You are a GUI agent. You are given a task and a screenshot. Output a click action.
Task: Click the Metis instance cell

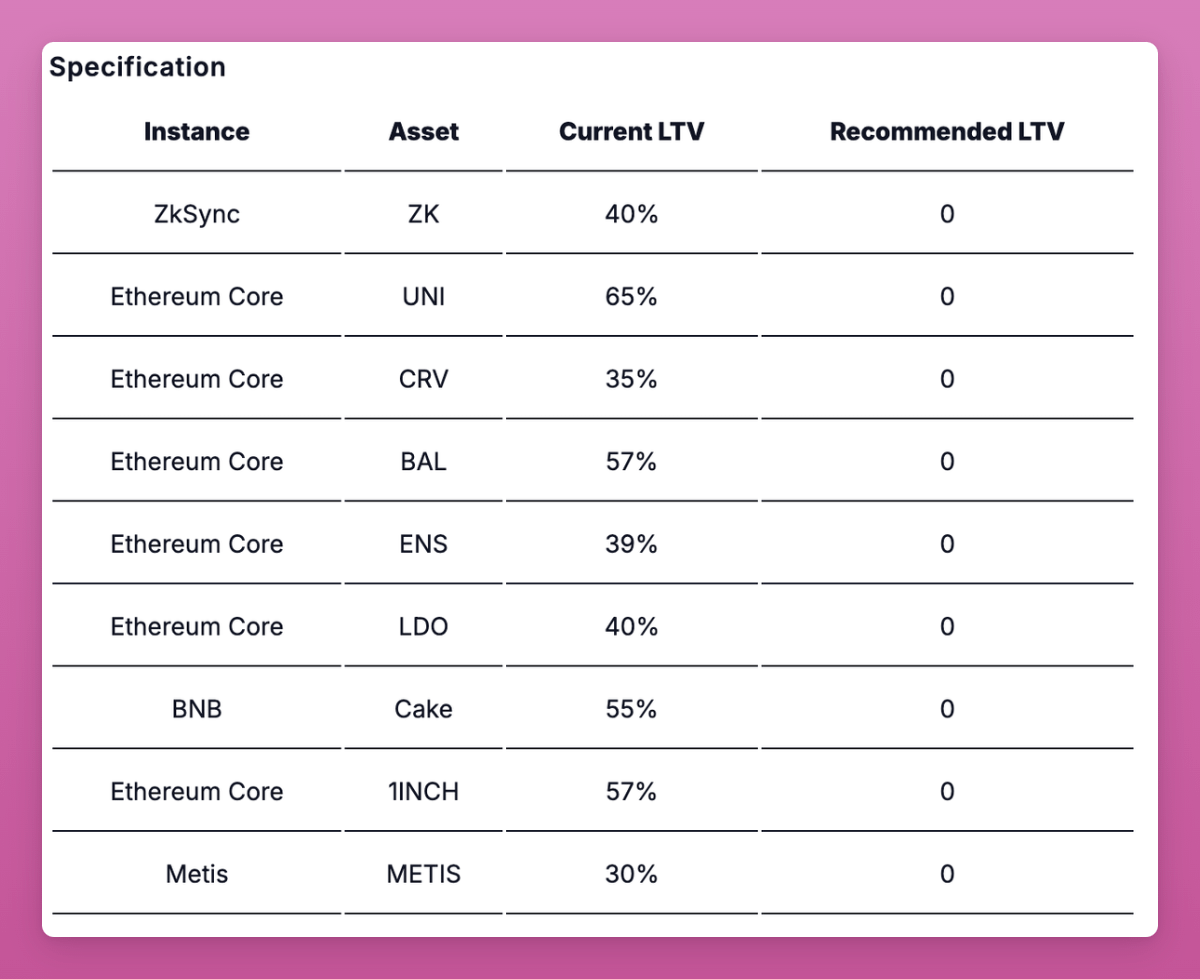pyautogui.click(x=197, y=874)
